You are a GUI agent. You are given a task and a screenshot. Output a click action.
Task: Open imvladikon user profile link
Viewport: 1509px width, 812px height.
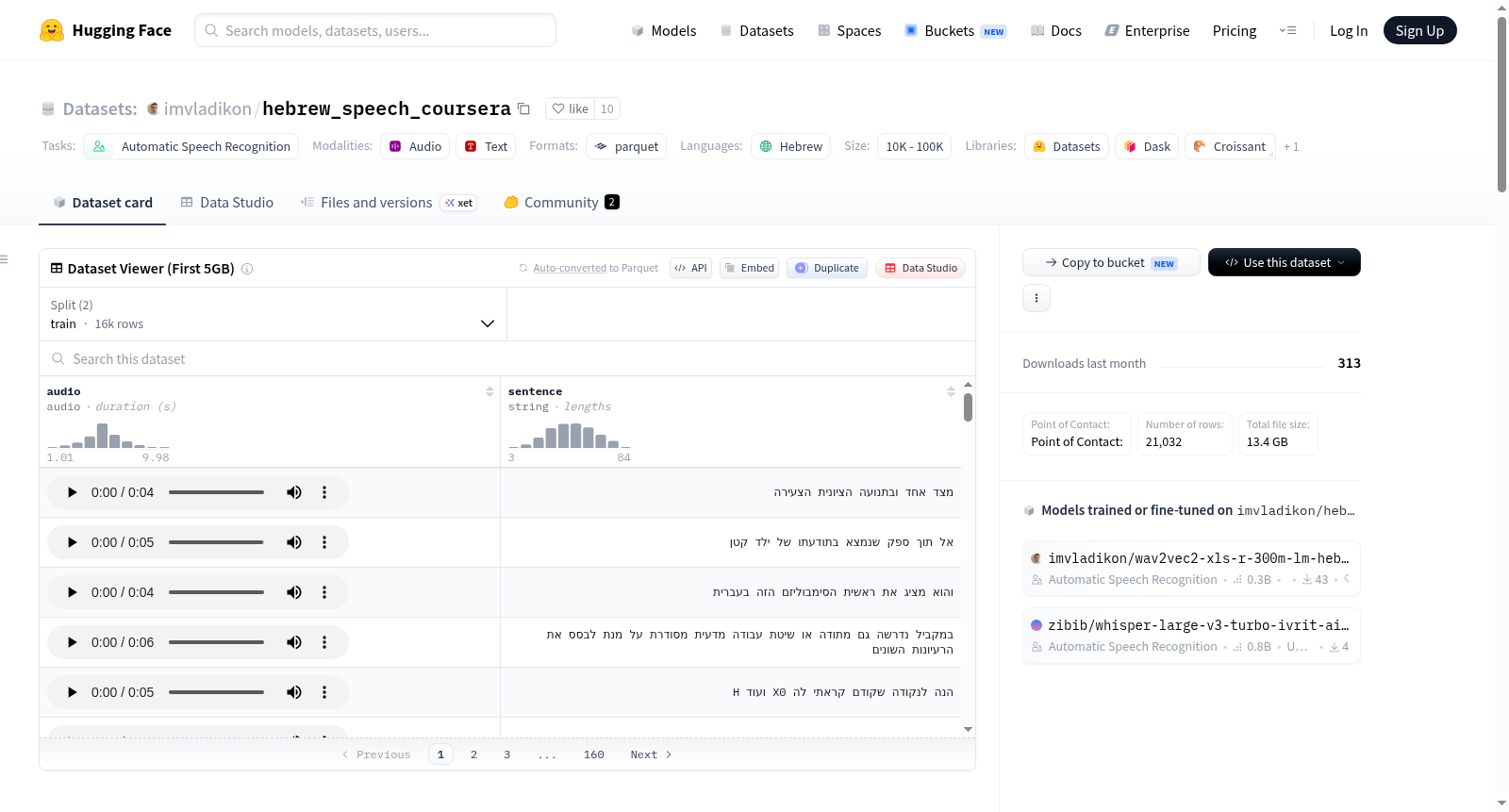pyautogui.click(x=207, y=108)
